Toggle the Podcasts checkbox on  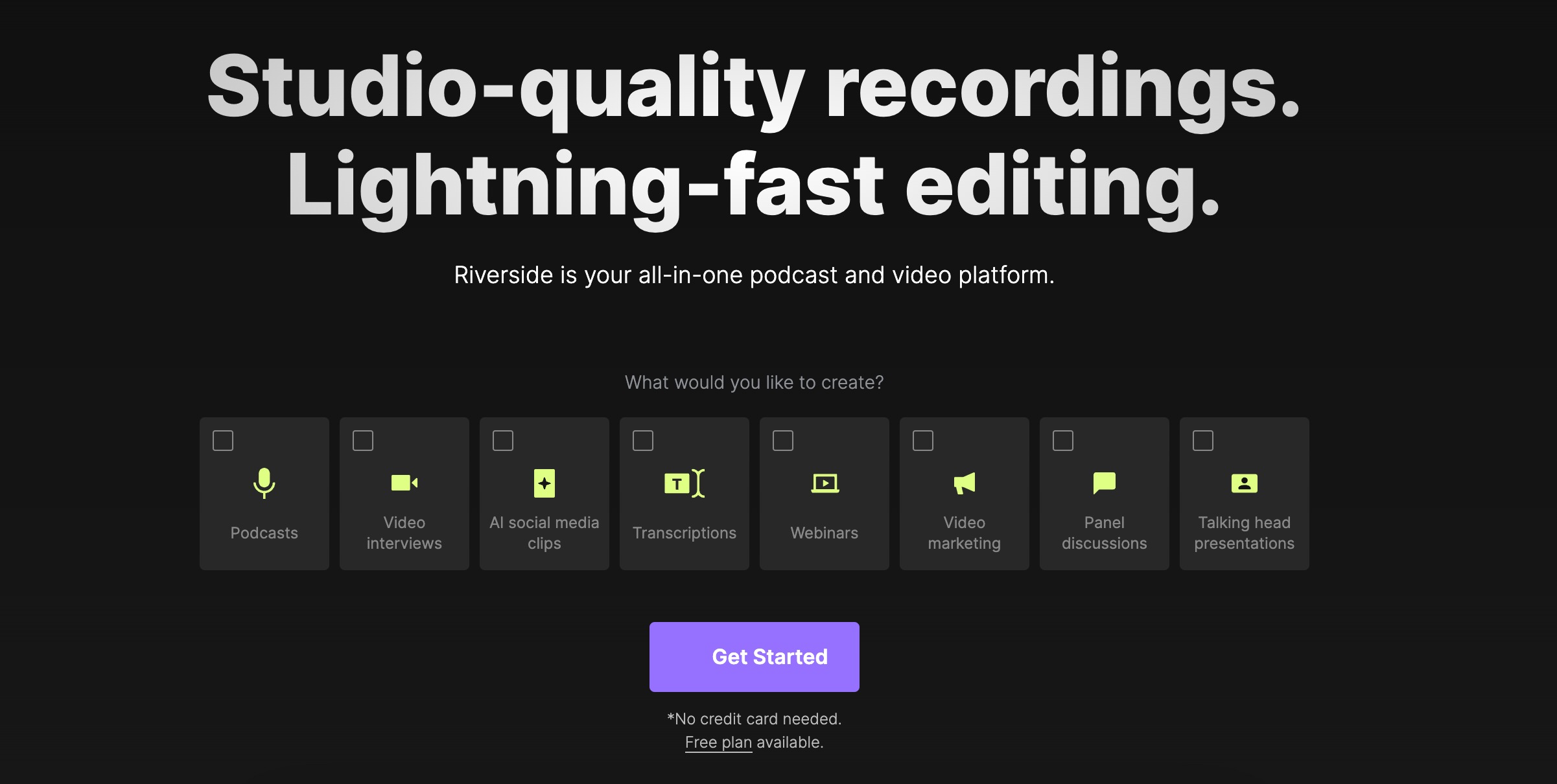tap(222, 440)
